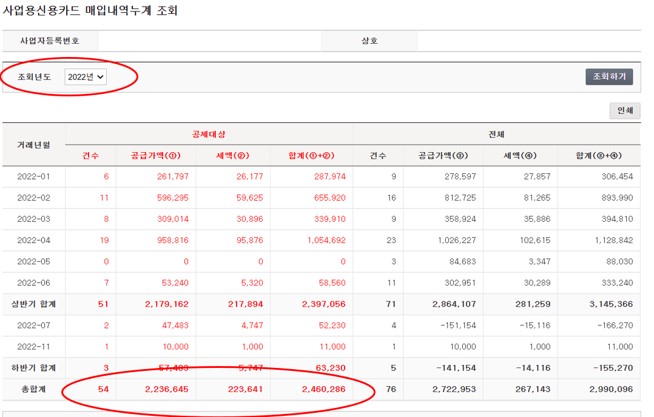Click the value 2,179,162 in 상반기 합계
The width and height of the screenshot is (654, 417).
(x=167, y=304)
